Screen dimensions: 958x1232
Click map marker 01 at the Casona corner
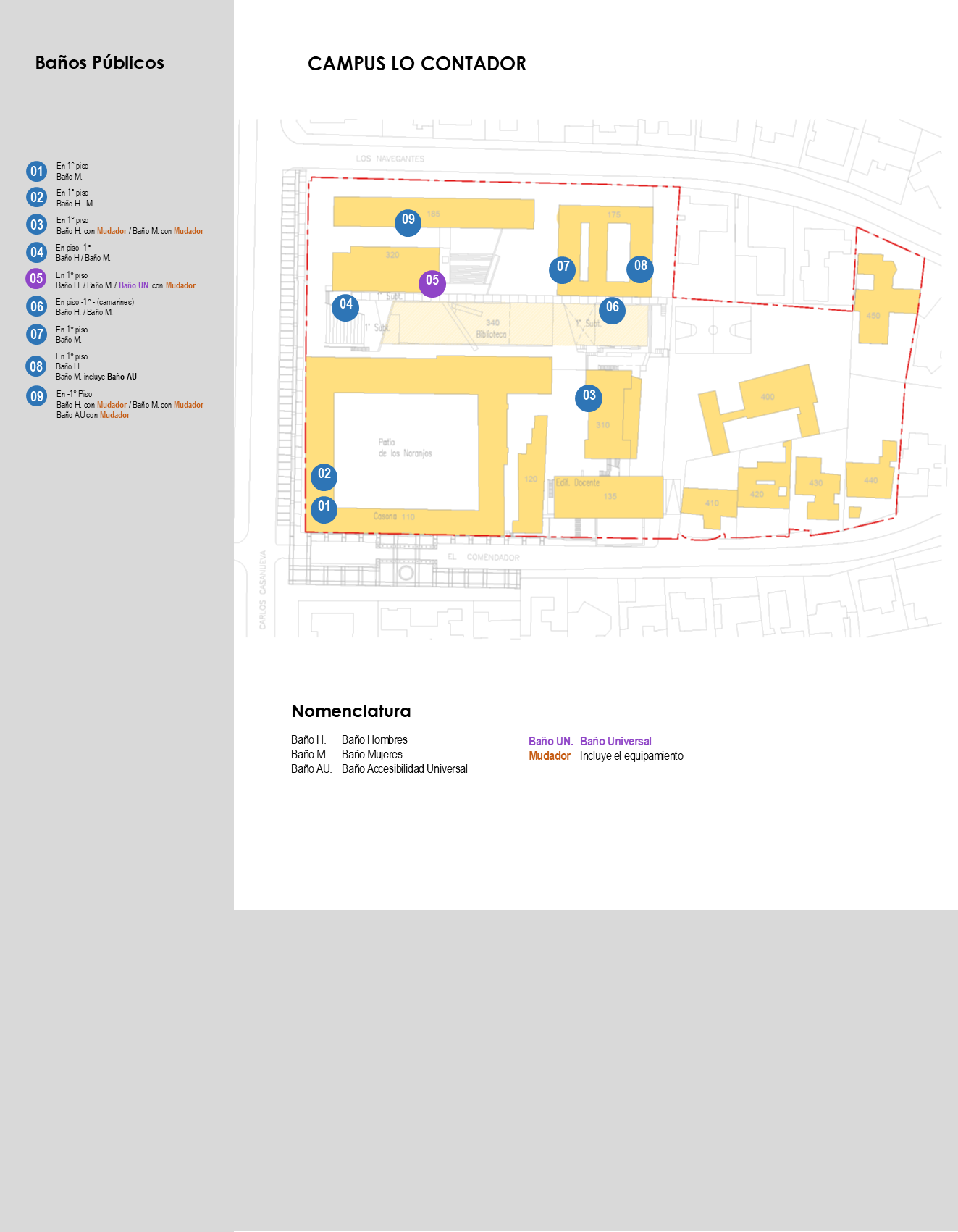324,509
